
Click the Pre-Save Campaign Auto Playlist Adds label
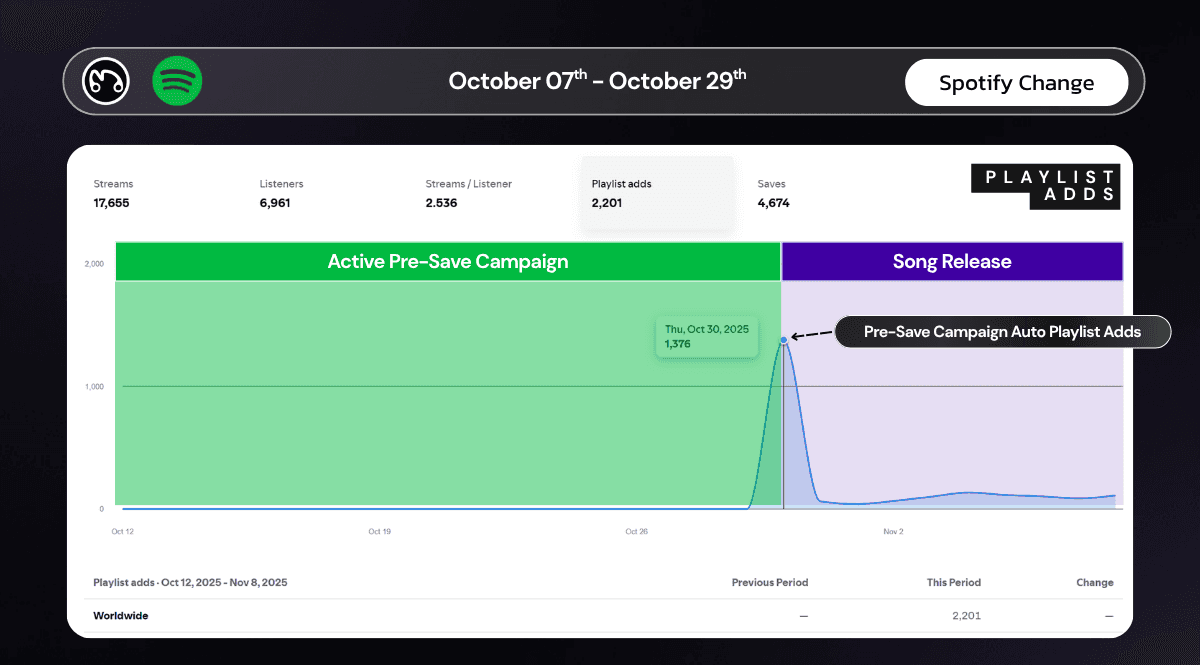(1002, 331)
